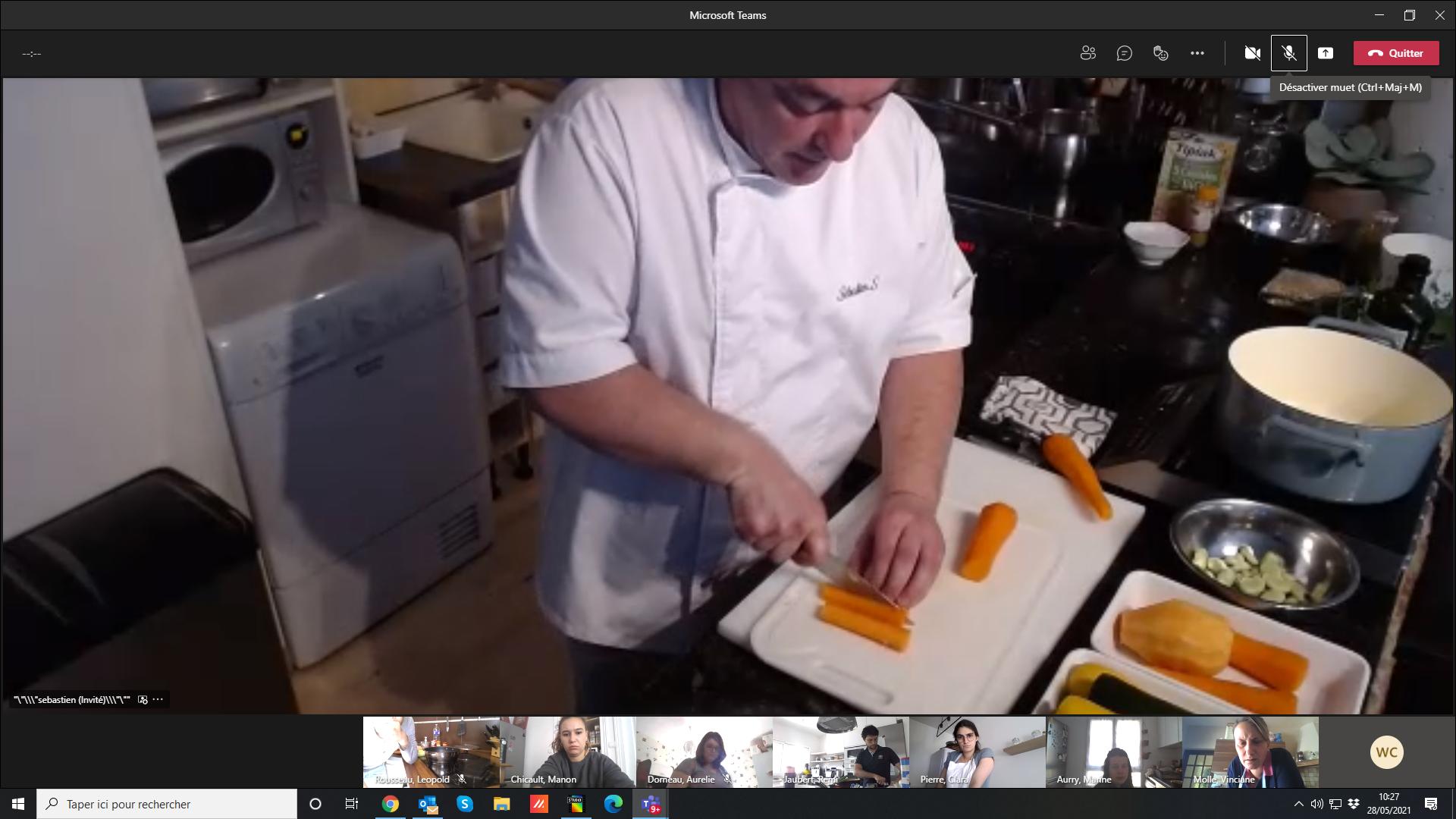The height and width of the screenshot is (819, 1456).
Task: Select Pierre, Clara video thumbnail
Action: (977, 752)
